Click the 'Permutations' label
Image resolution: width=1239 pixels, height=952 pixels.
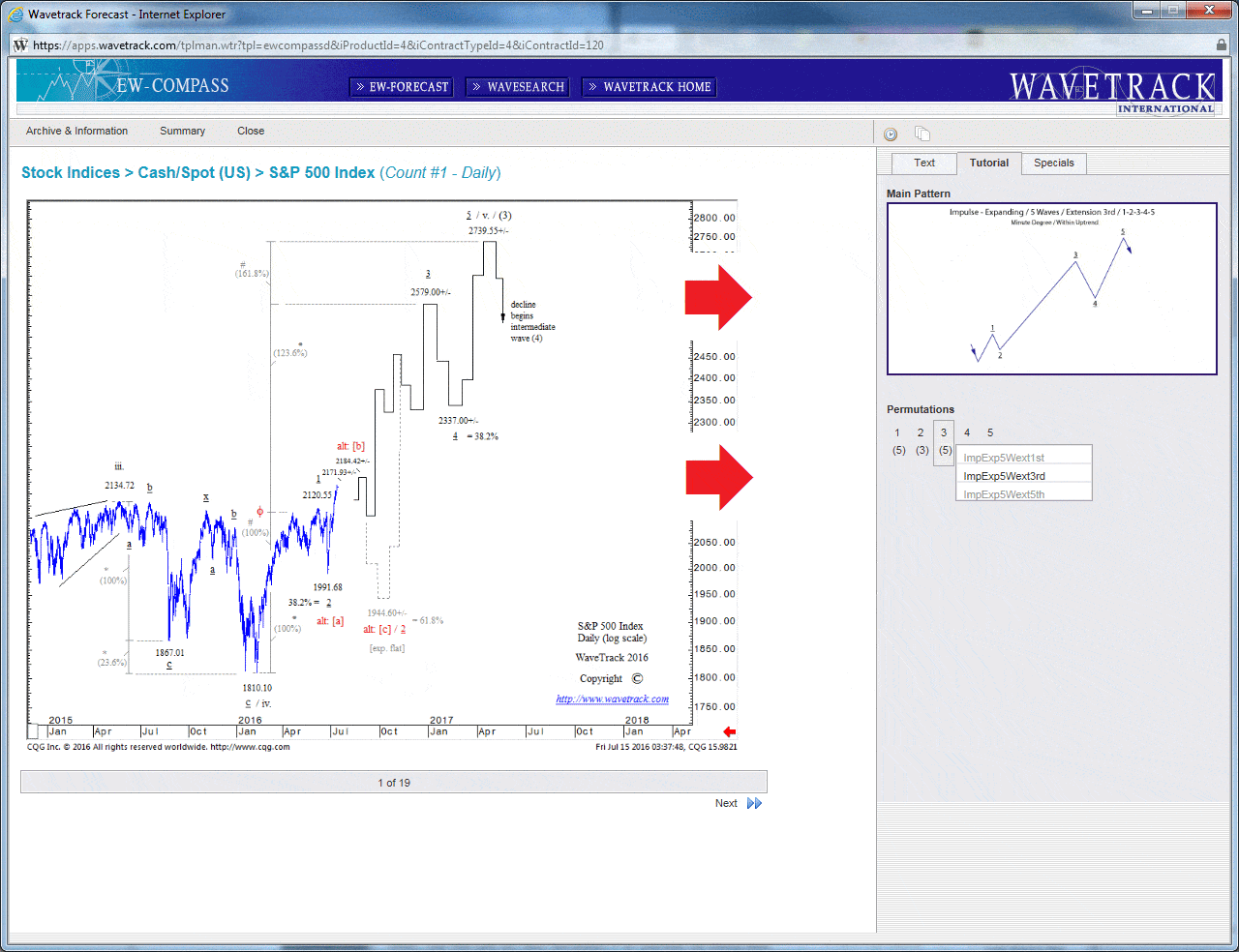(x=921, y=409)
